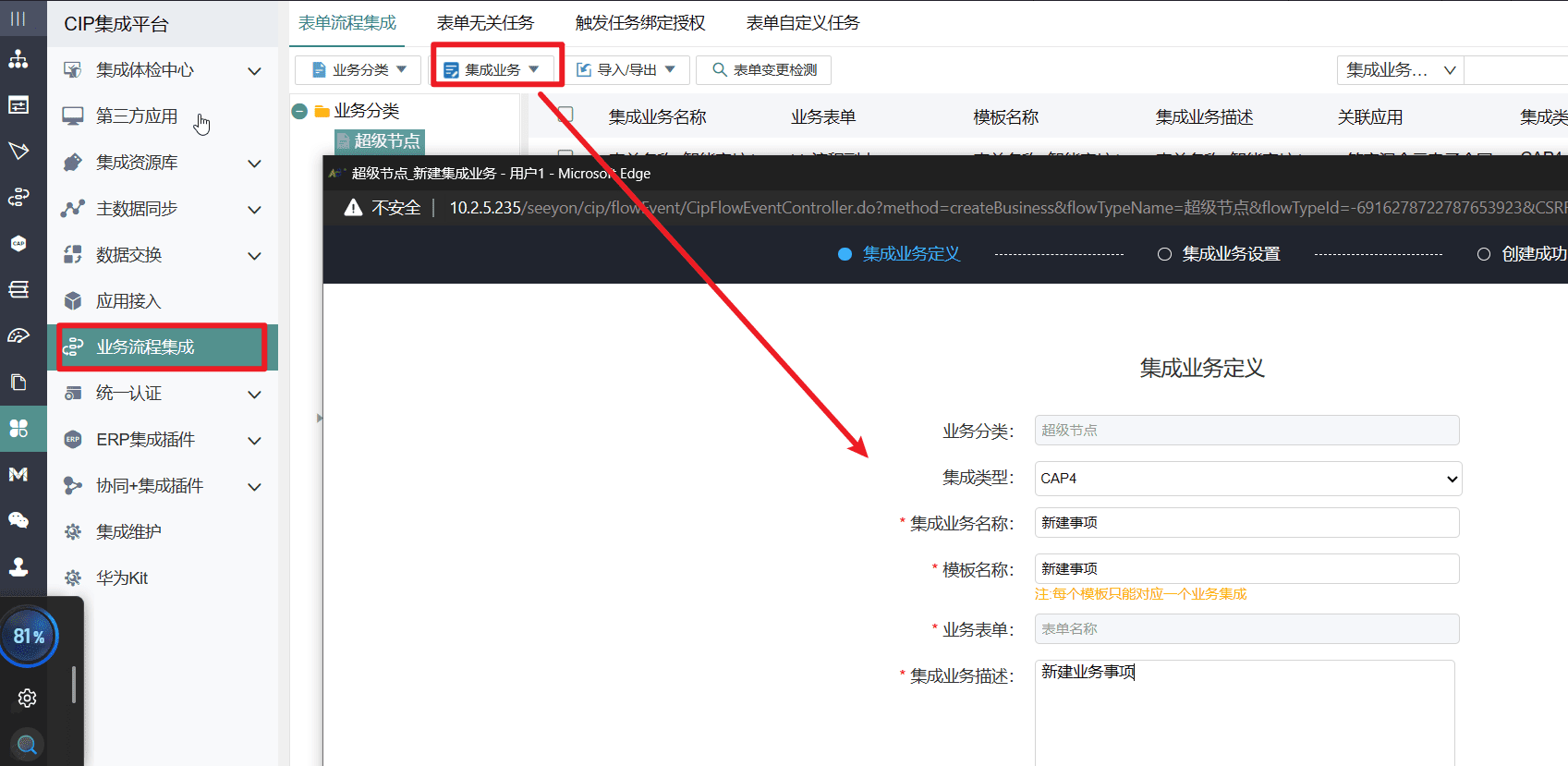Open the M icon in the sidebar
Screen dimensions: 1568x766
(x=18, y=475)
